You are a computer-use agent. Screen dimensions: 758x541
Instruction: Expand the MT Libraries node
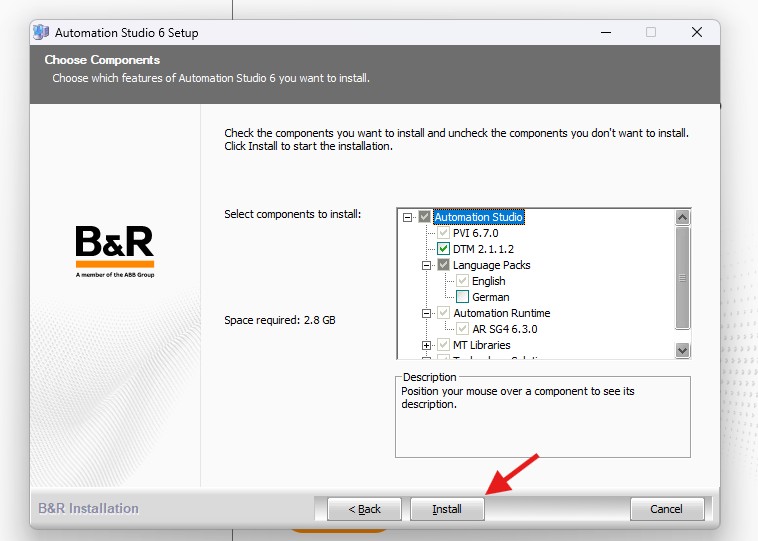[x=426, y=345]
